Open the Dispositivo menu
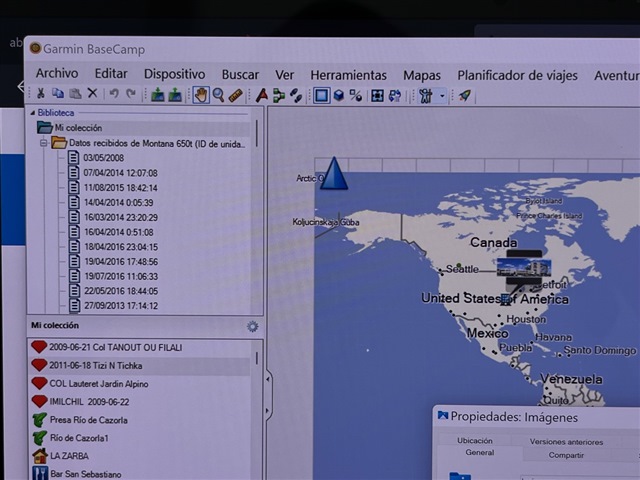 tap(174, 74)
